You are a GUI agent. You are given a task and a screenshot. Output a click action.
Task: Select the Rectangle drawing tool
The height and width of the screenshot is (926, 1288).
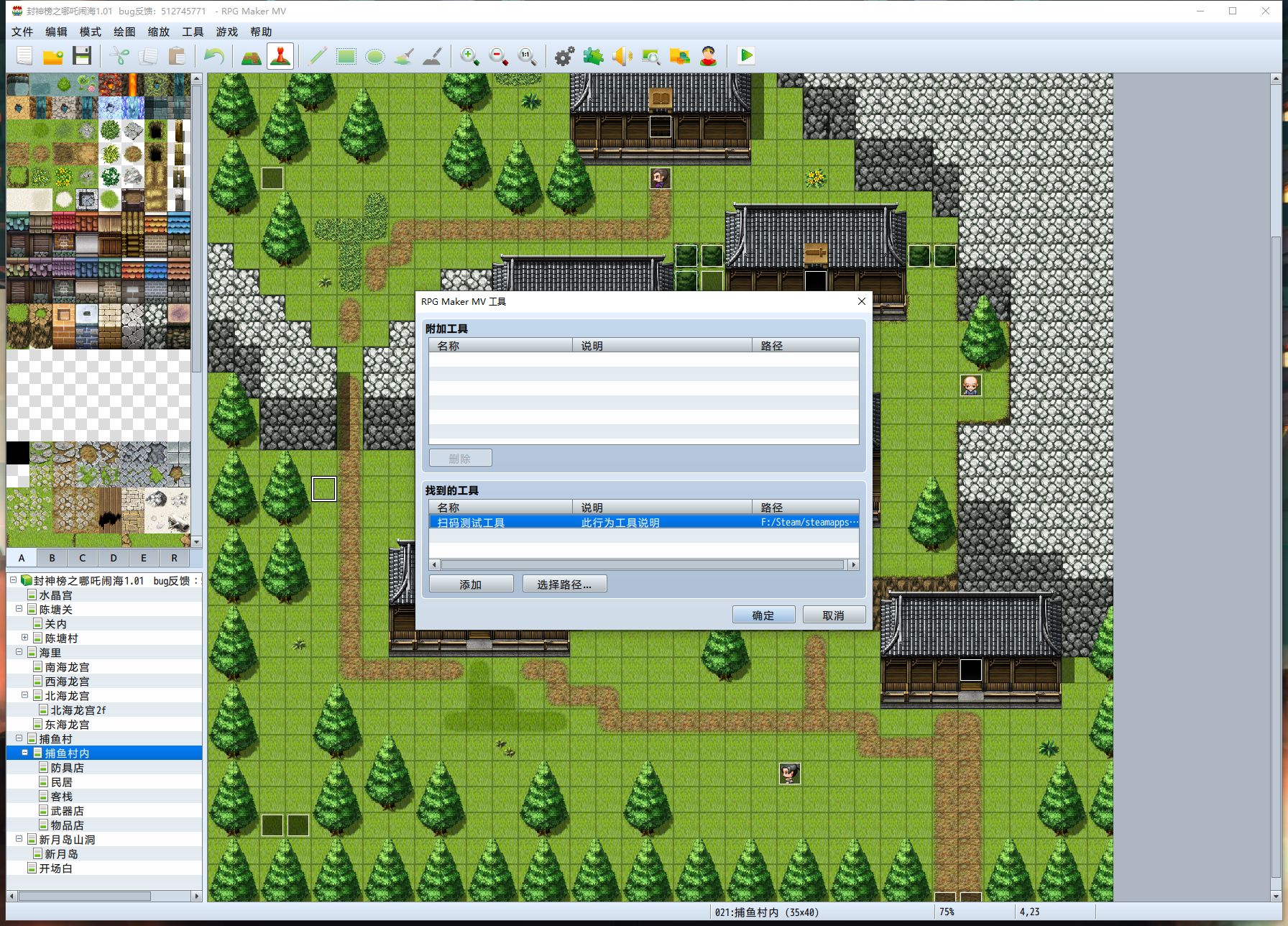[346, 56]
